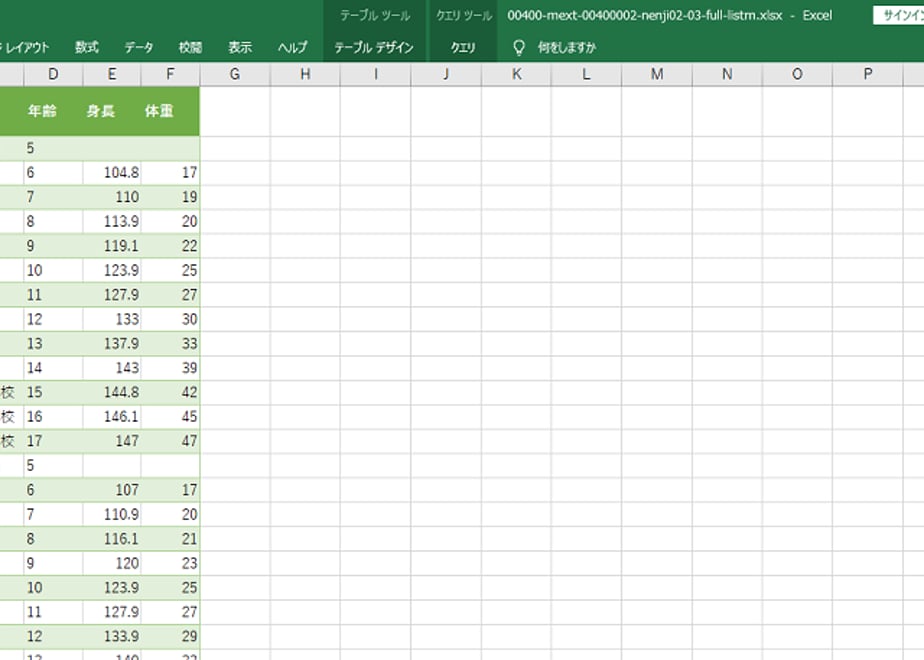Select the age cell showing 16
Viewport: 924px width, 660px height.
pos(53,417)
